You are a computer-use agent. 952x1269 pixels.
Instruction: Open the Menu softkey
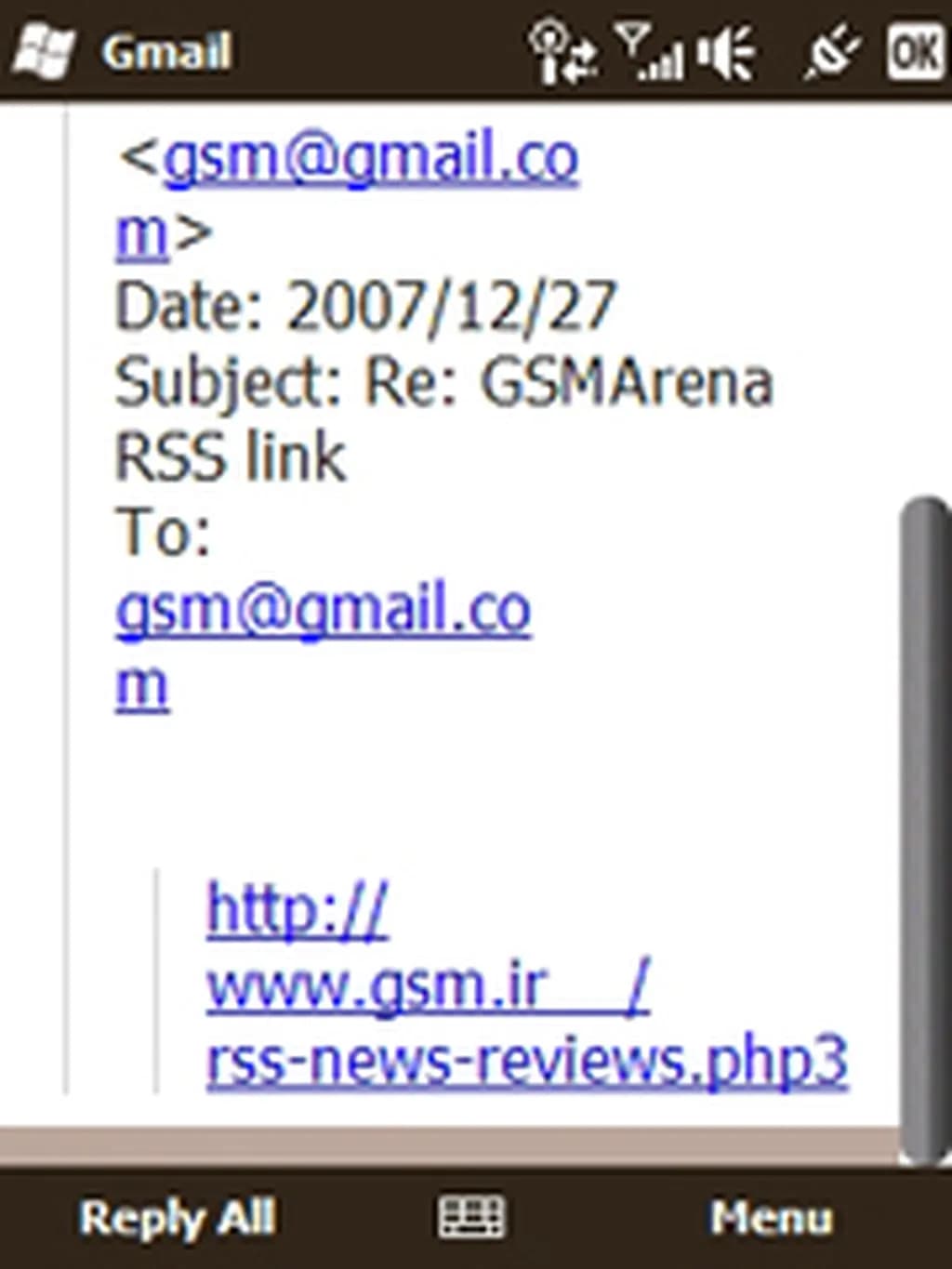(771, 1217)
